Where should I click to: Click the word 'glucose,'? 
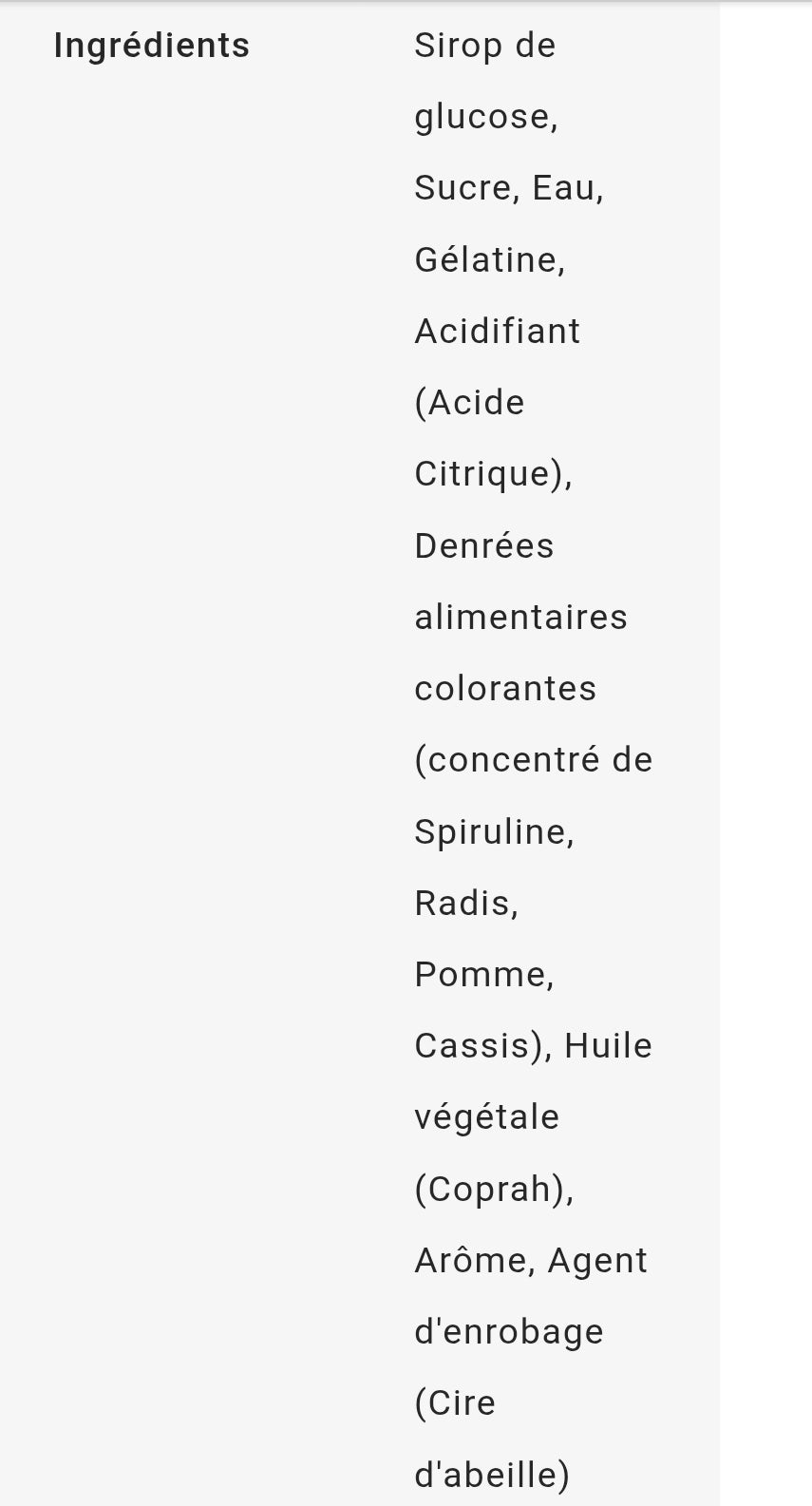point(486,118)
